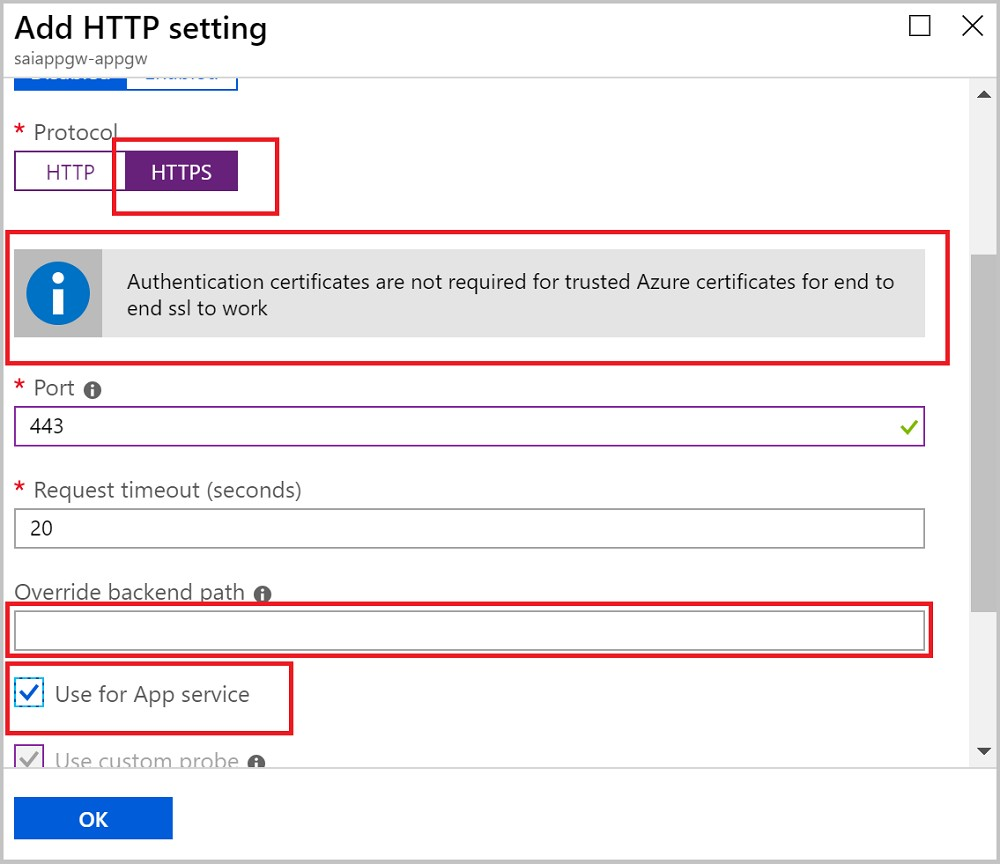Maximize the Add HTTP setting panel
The image size is (1000, 864).
tap(919, 27)
